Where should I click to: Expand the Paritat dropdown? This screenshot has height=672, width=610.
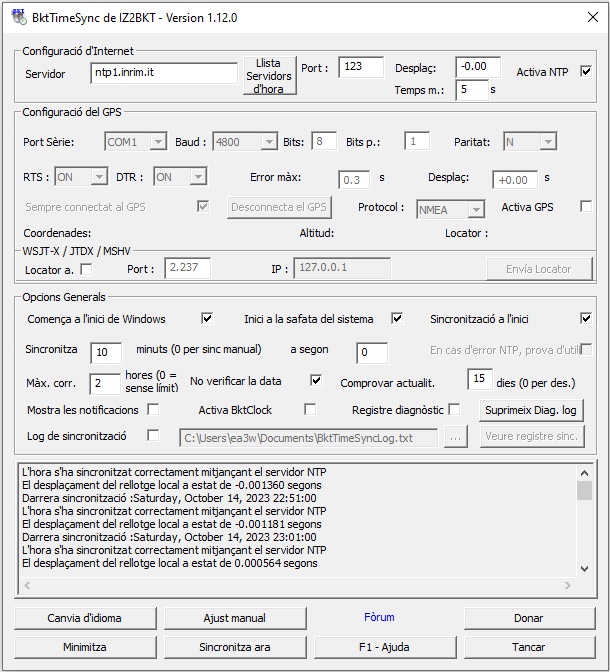click(x=548, y=141)
